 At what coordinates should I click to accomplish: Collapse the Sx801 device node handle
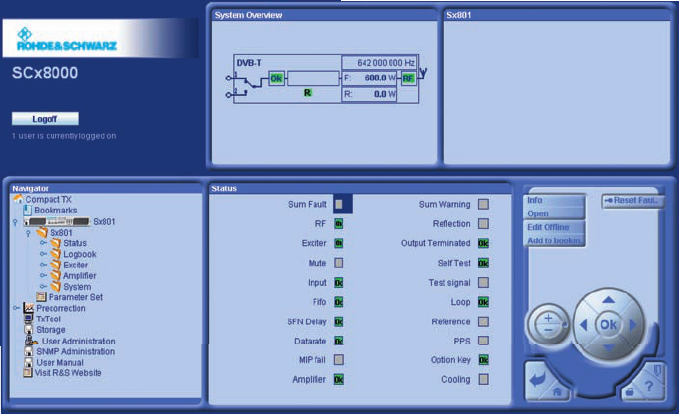click(15, 222)
